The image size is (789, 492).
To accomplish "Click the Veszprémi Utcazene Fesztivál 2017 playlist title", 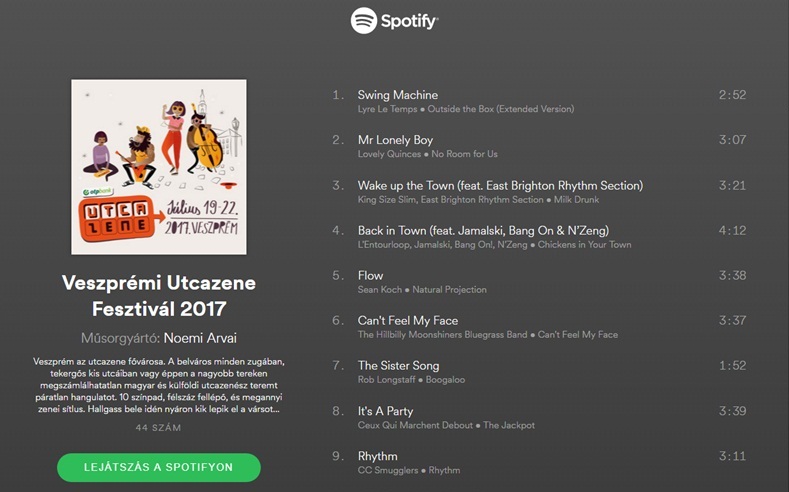I will [159, 296].
